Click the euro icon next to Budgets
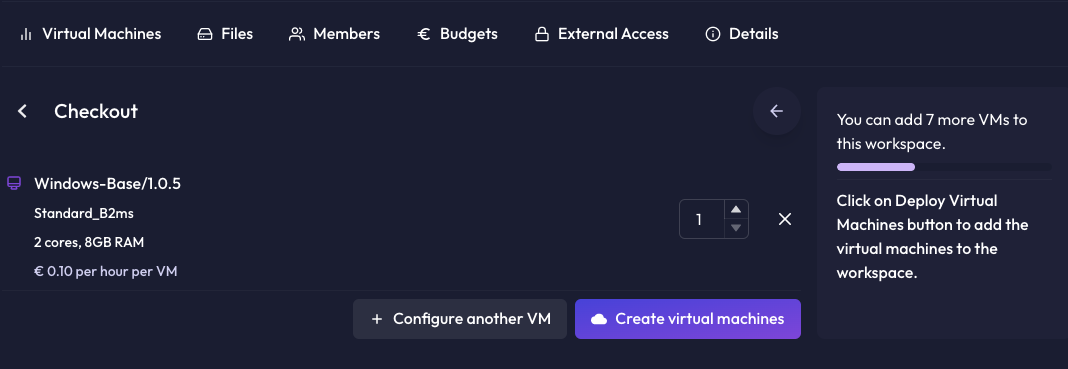This screenshot has width=1068, height=369. [424, 34]
